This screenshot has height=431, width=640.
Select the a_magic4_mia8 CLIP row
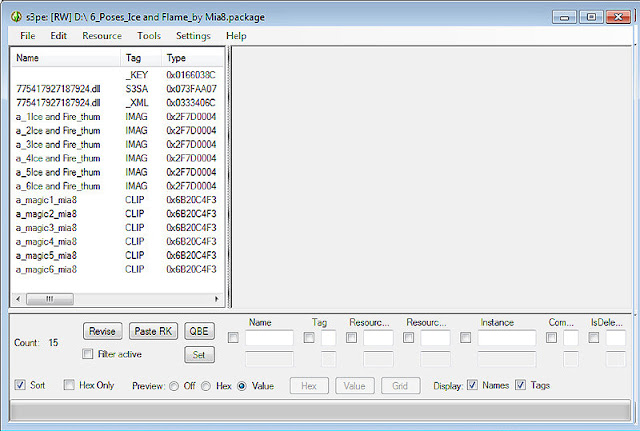116,242
